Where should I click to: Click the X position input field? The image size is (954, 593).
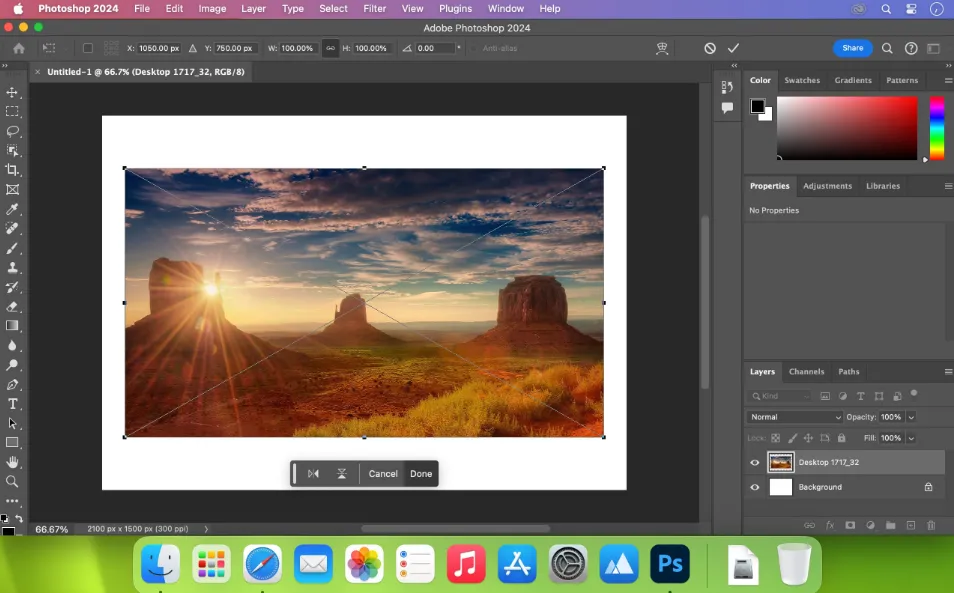pos(159,48)
